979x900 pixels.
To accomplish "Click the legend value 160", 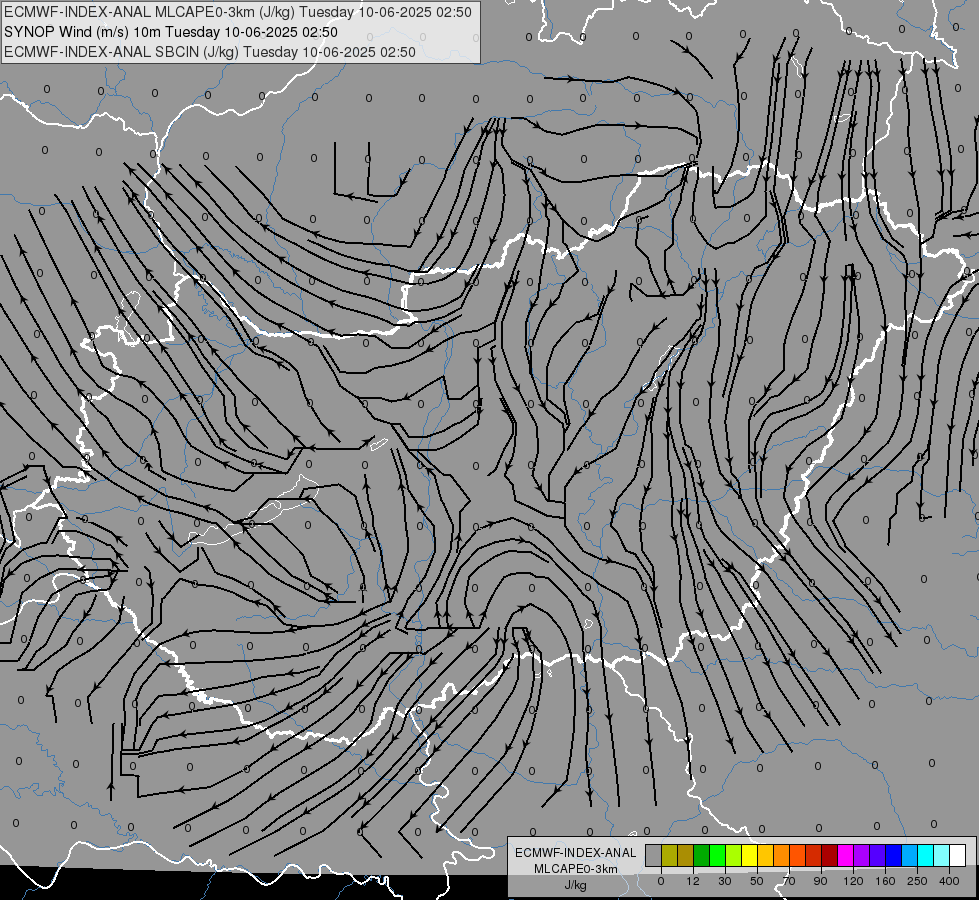I will [885, 881].
